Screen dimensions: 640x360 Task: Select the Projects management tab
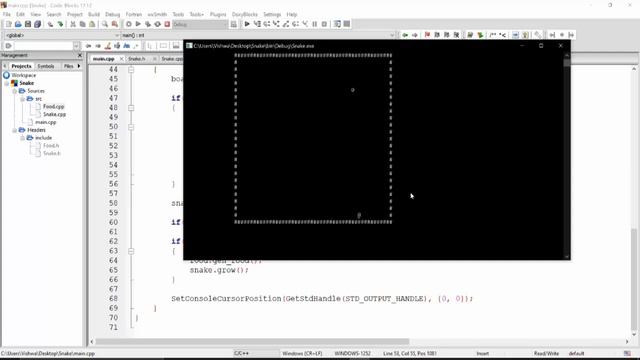pyautogui.click(x=21, y=66)
